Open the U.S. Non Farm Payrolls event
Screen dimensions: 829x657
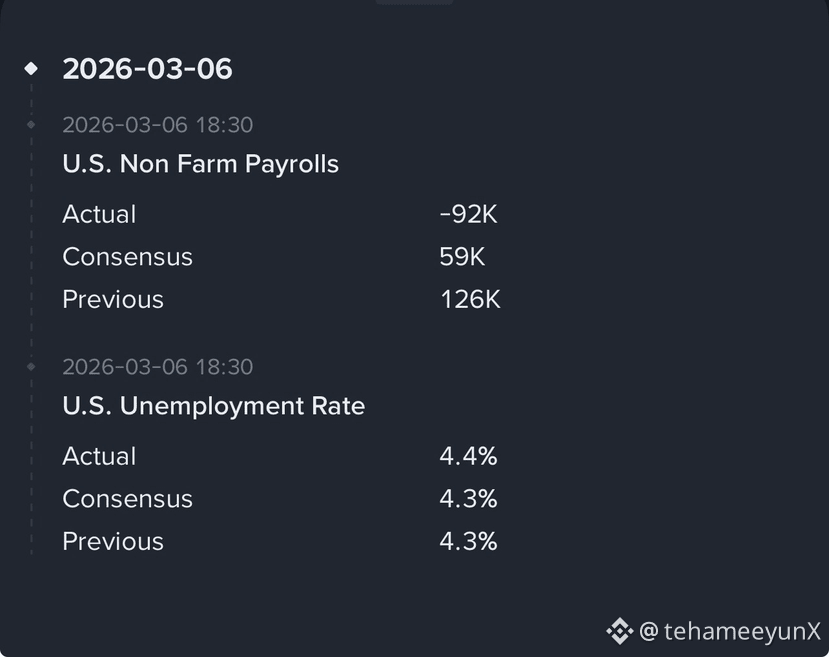[x=200, y=164]
